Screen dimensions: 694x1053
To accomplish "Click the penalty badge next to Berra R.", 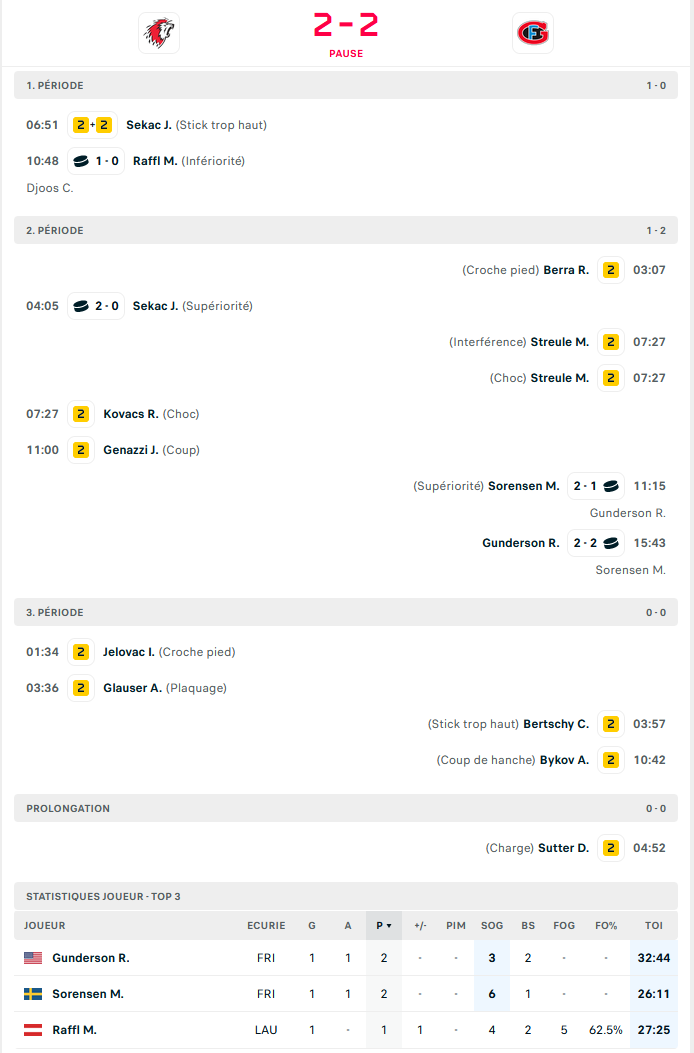I will 611,270.
